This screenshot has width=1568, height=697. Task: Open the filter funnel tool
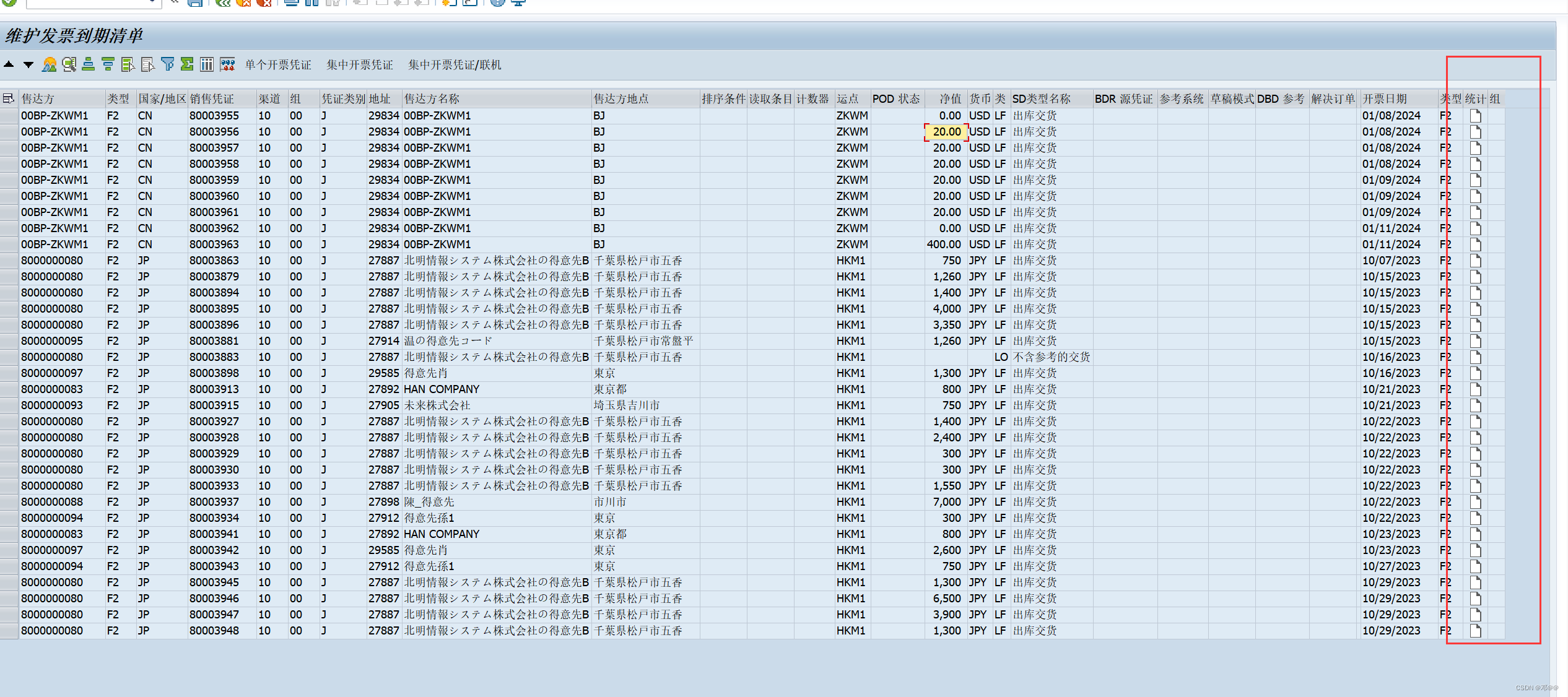(x=168, y=64)
